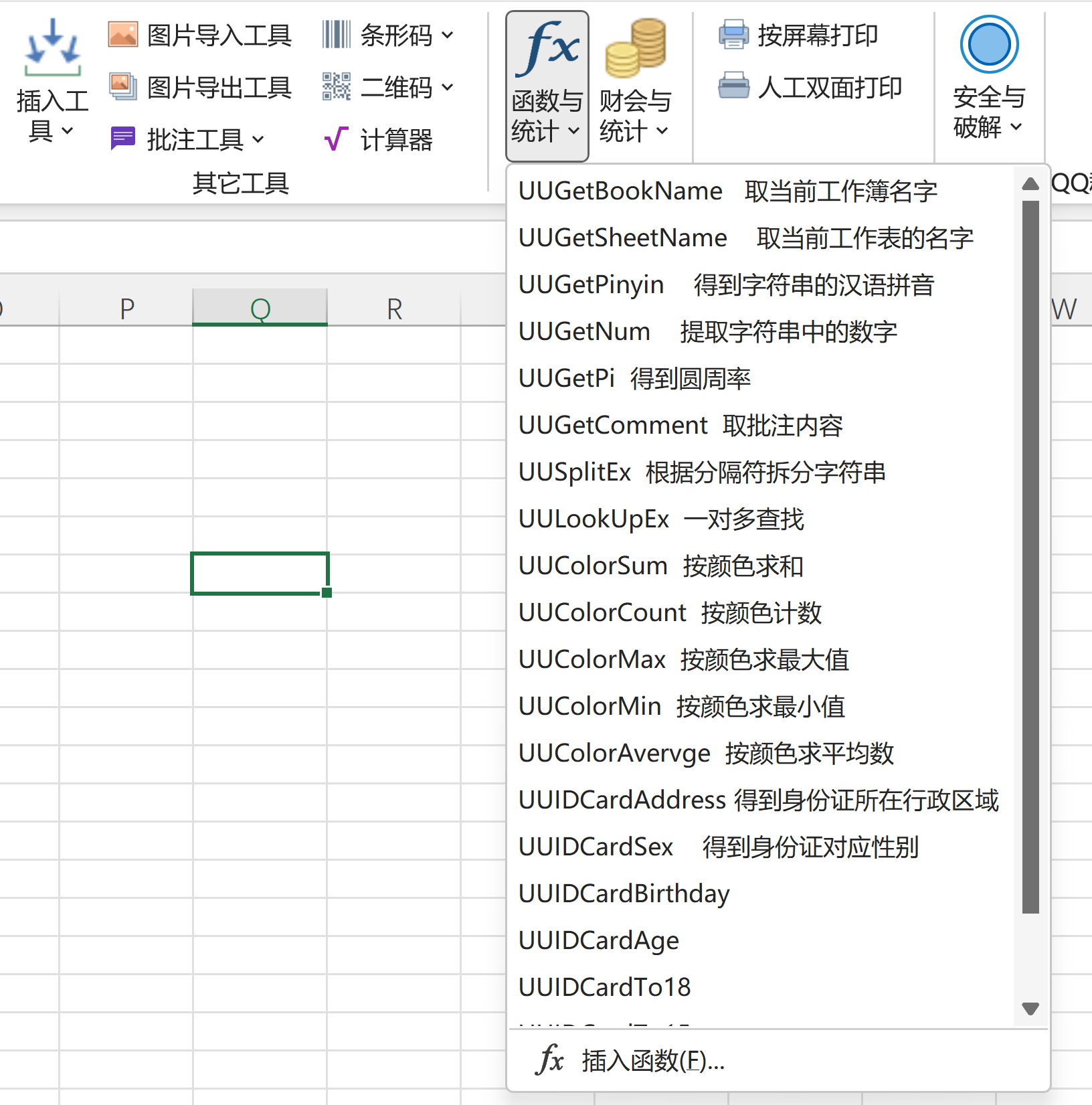Click the print by screen icon
The height and width of the screenshot is (1105, 1092).
click(733, 35)
